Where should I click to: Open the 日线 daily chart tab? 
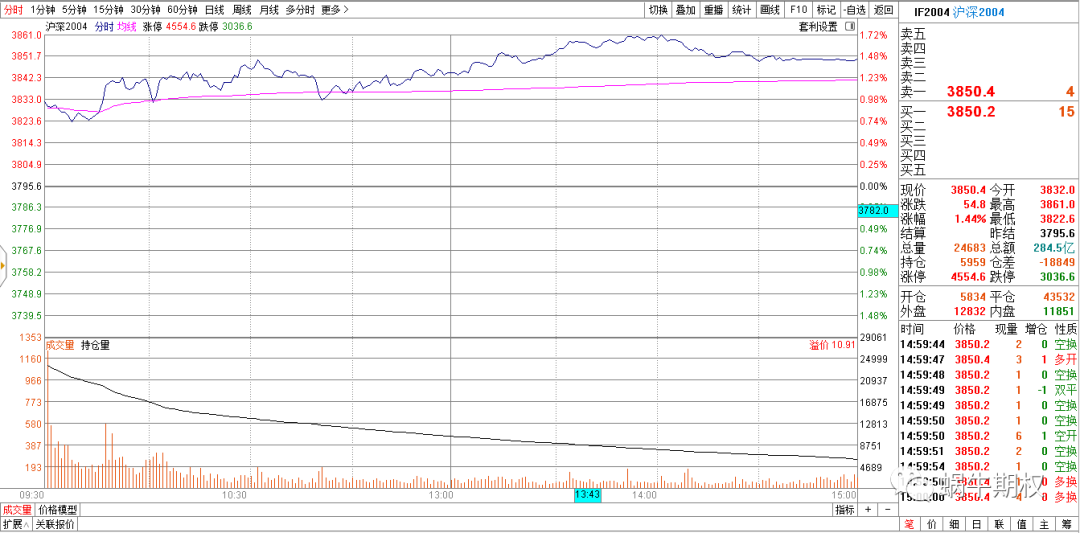pyautogui.click(x=214, y=10)
